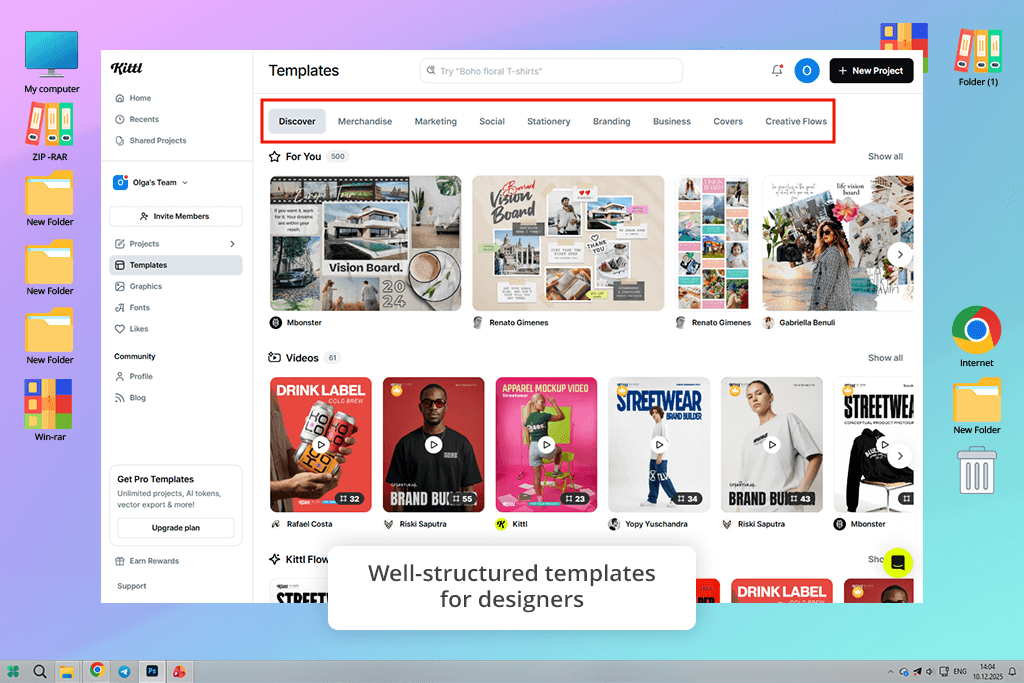Open the yellow chat support bubble
Viewport: 1024px width, 683px height.
coord(898,563)
